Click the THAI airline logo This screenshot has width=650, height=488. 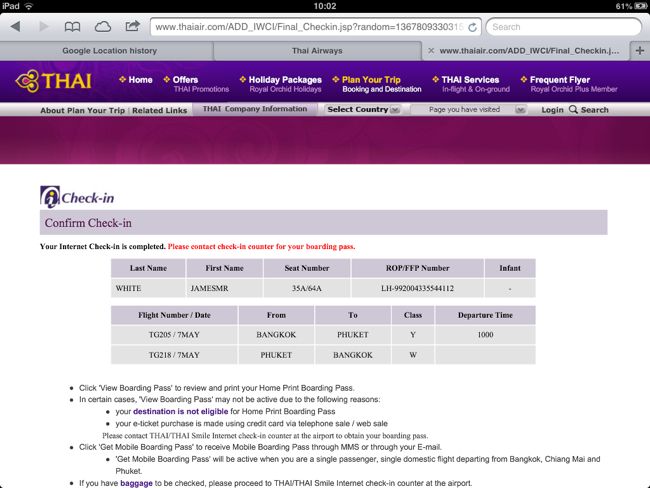pos(53,80)
